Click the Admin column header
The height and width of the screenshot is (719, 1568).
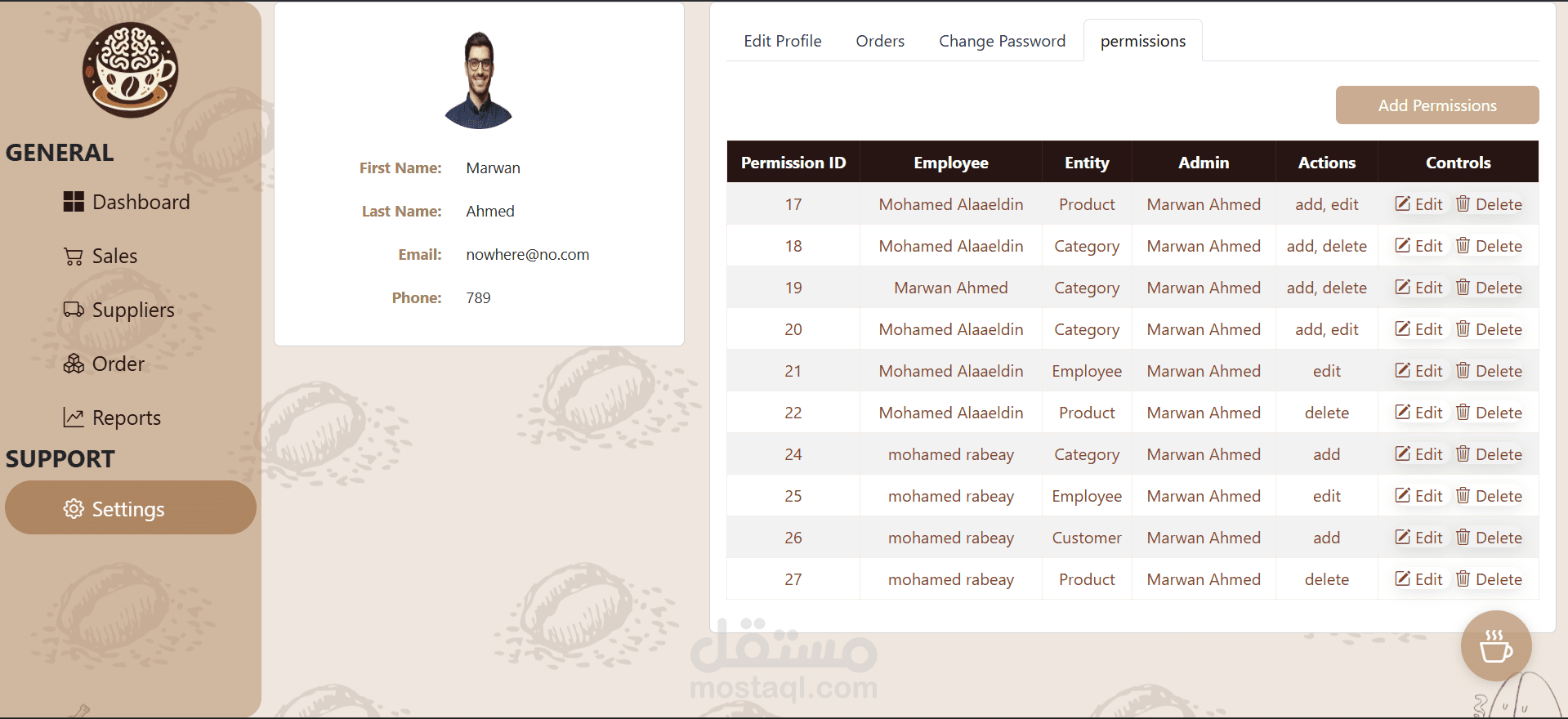[1204, 163]
